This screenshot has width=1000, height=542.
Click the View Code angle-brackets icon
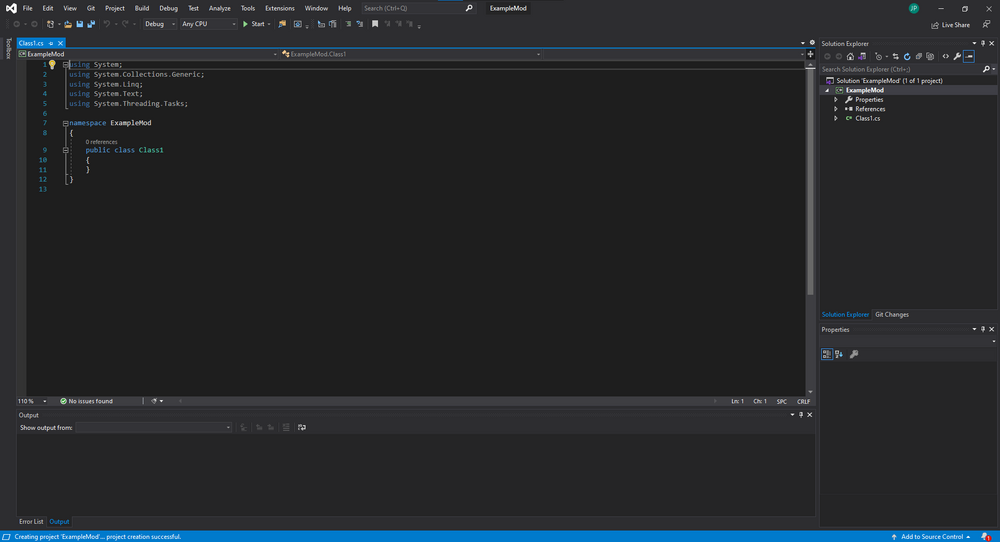[946, 57]
